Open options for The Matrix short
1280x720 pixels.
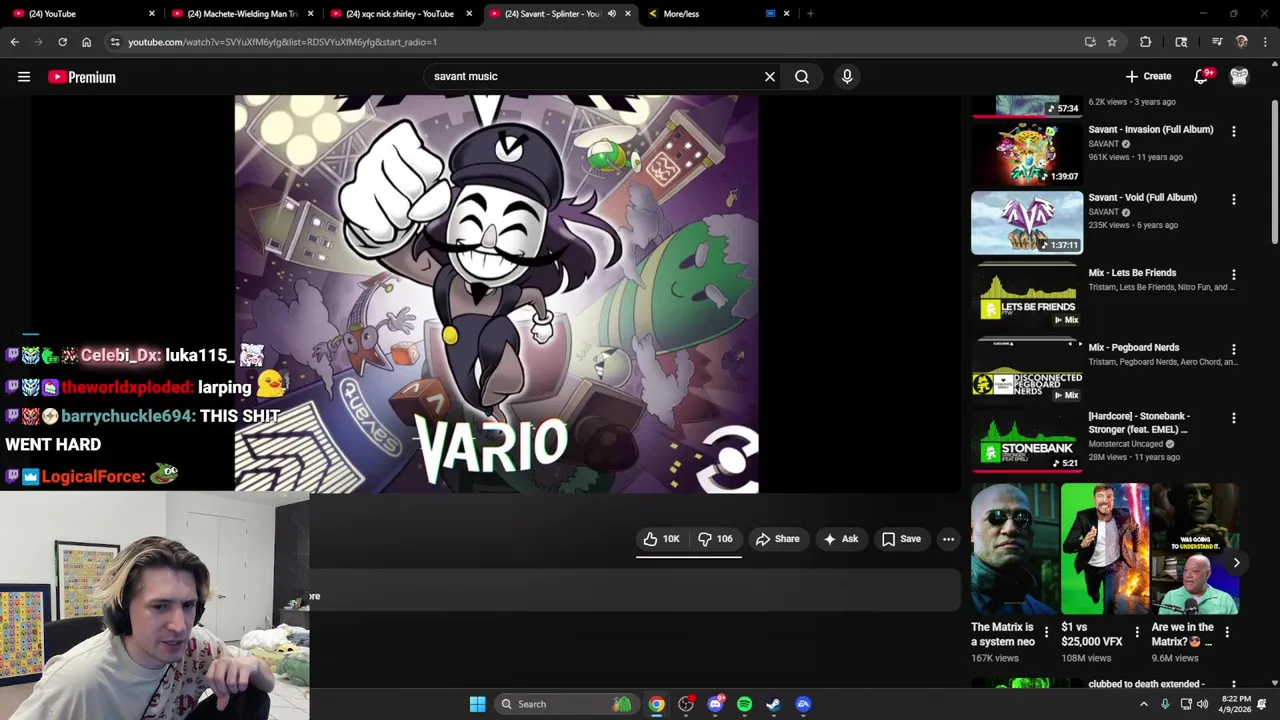1046,632
